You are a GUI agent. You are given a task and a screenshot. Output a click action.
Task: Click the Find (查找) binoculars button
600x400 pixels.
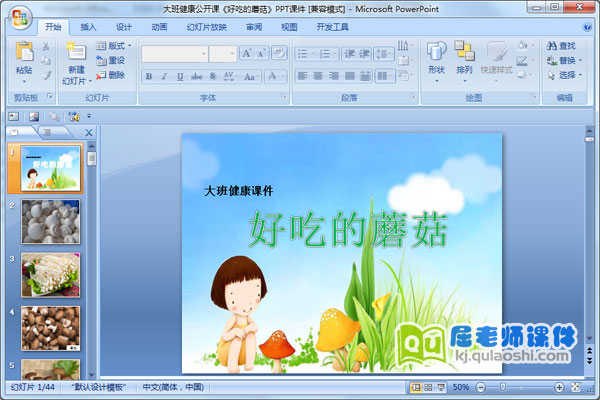pos(561,46)
